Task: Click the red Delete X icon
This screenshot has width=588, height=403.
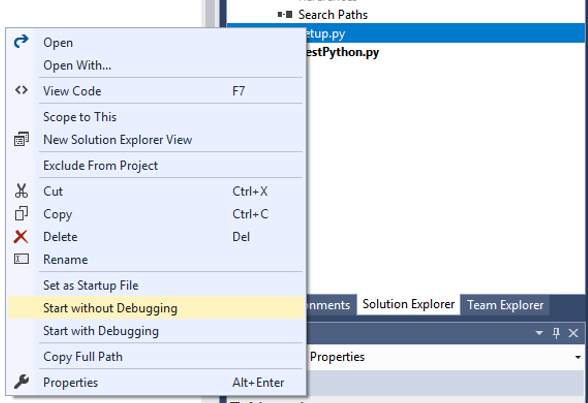Action: pyautogui.click(x=21, y=237)
